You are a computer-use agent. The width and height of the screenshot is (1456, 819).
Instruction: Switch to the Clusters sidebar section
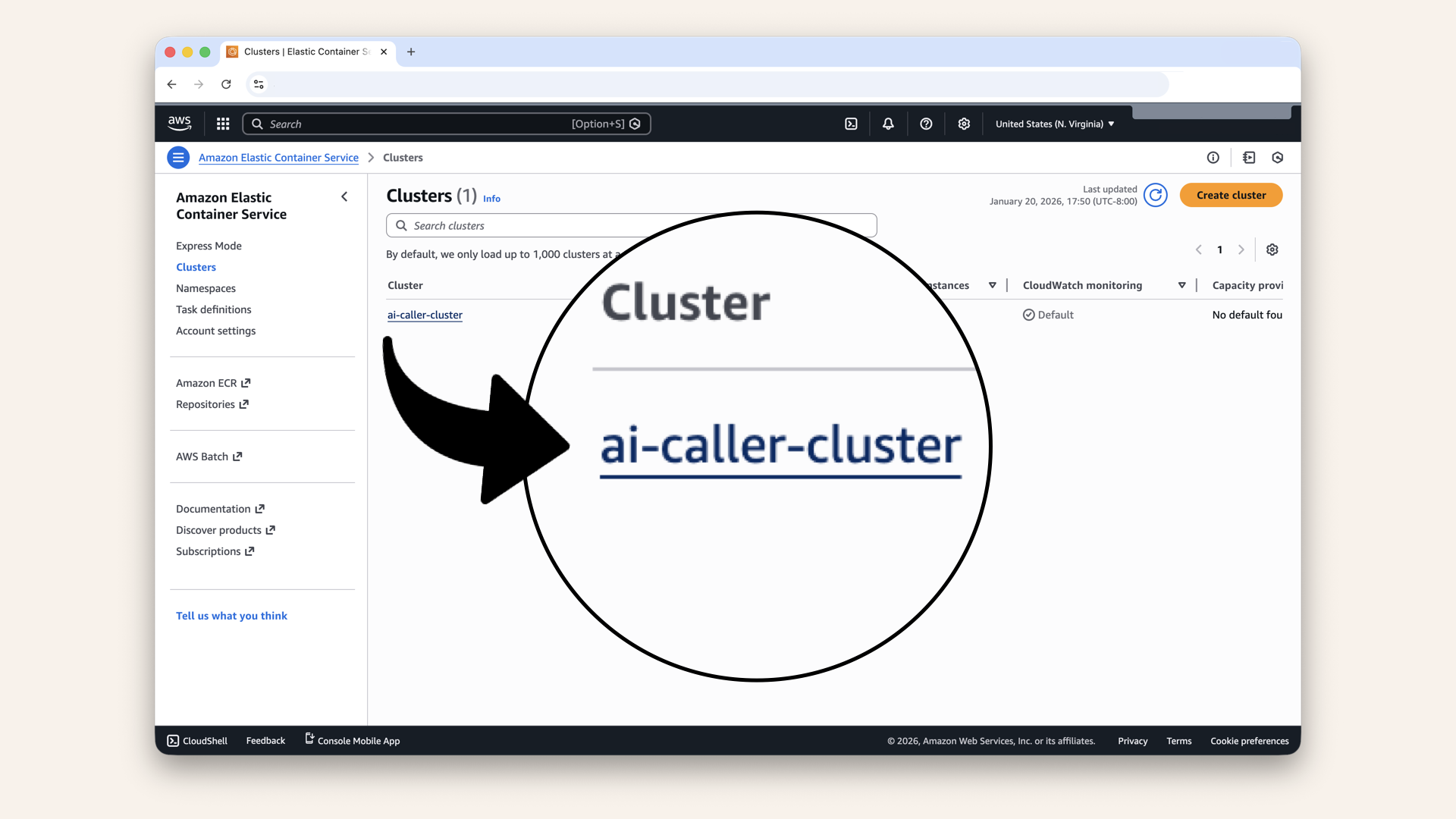coord(196,267)
